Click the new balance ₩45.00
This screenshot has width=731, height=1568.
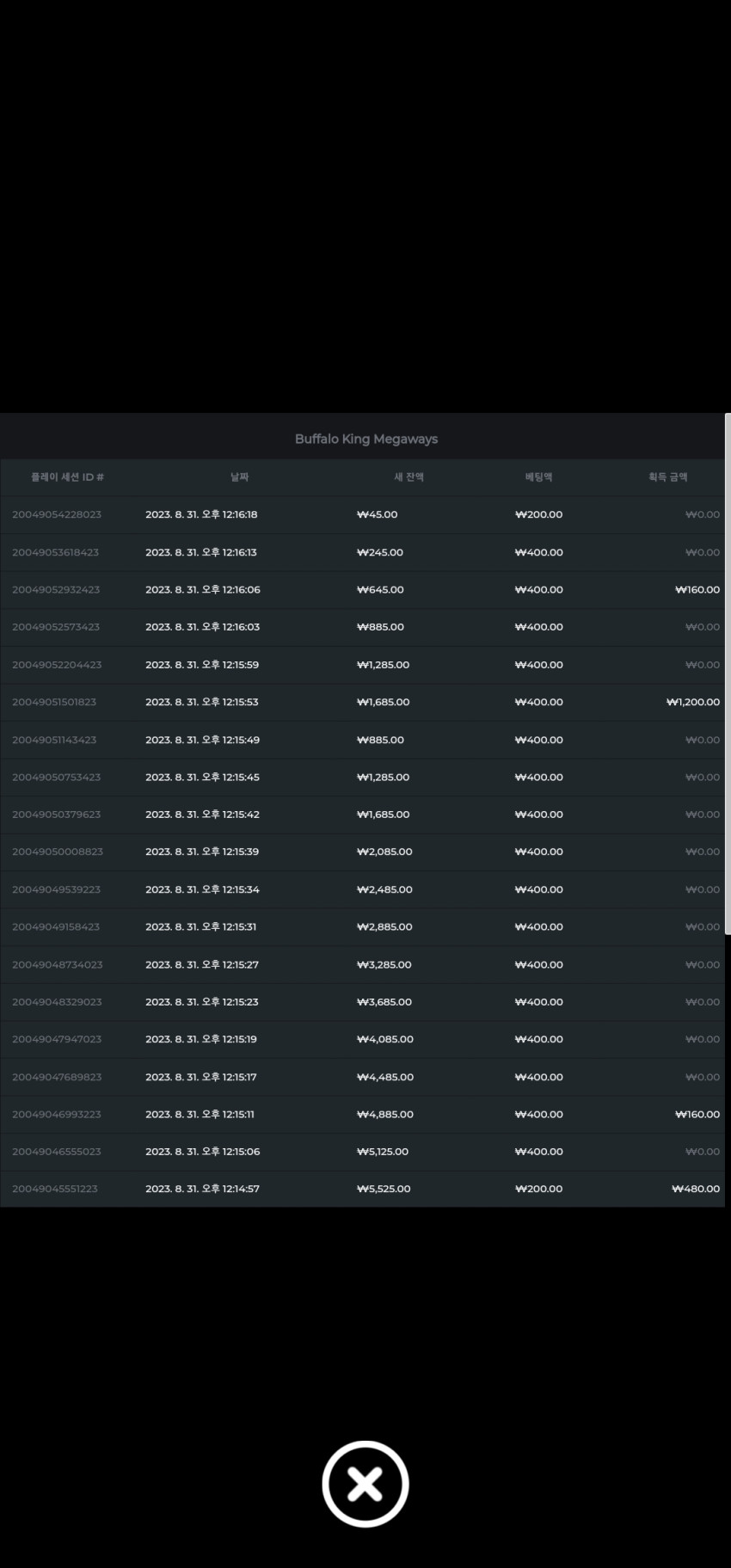378,514
